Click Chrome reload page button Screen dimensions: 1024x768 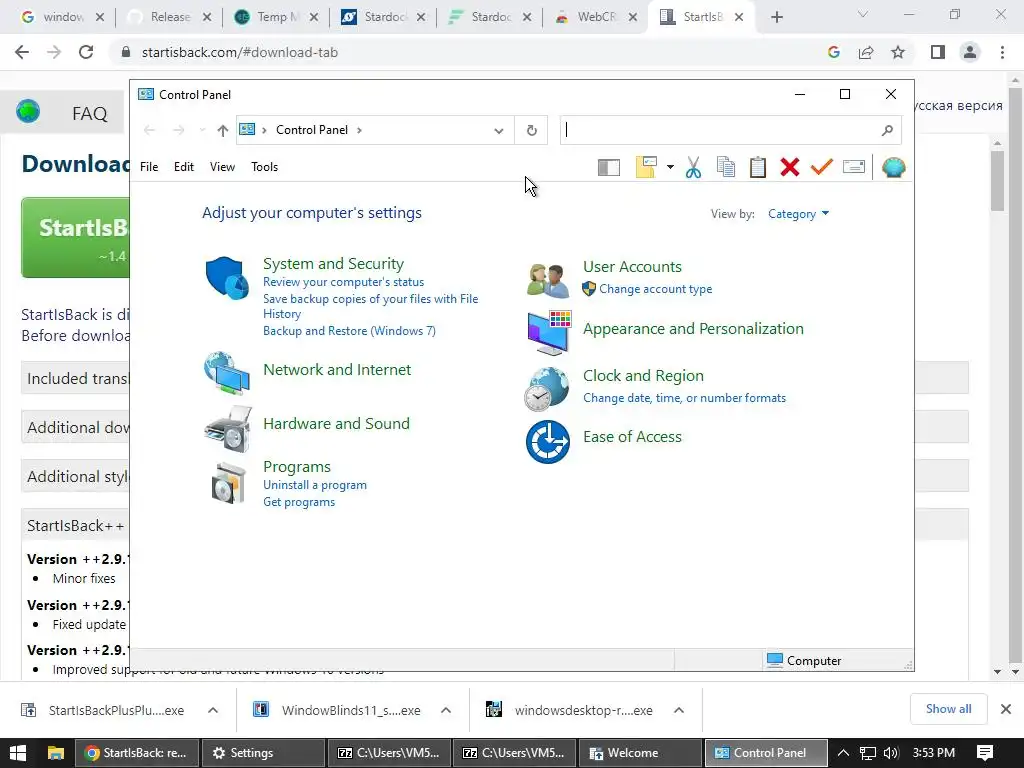click(x=86, y=52)
